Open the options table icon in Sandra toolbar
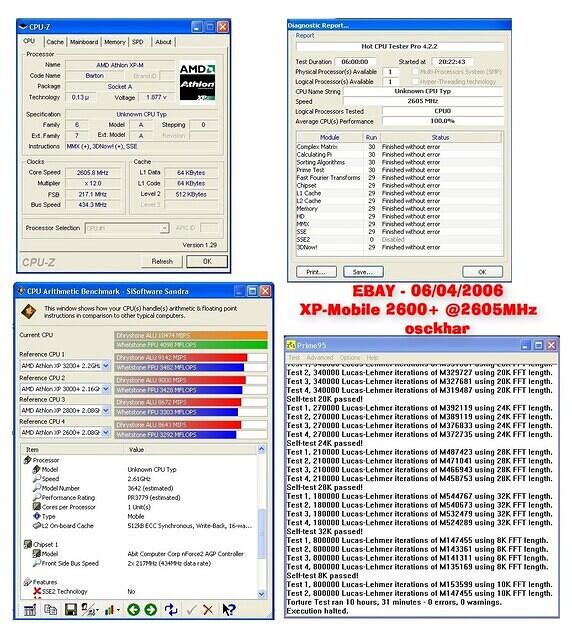The height and width of the screenshot is (640, 572). tap(30, 610)
